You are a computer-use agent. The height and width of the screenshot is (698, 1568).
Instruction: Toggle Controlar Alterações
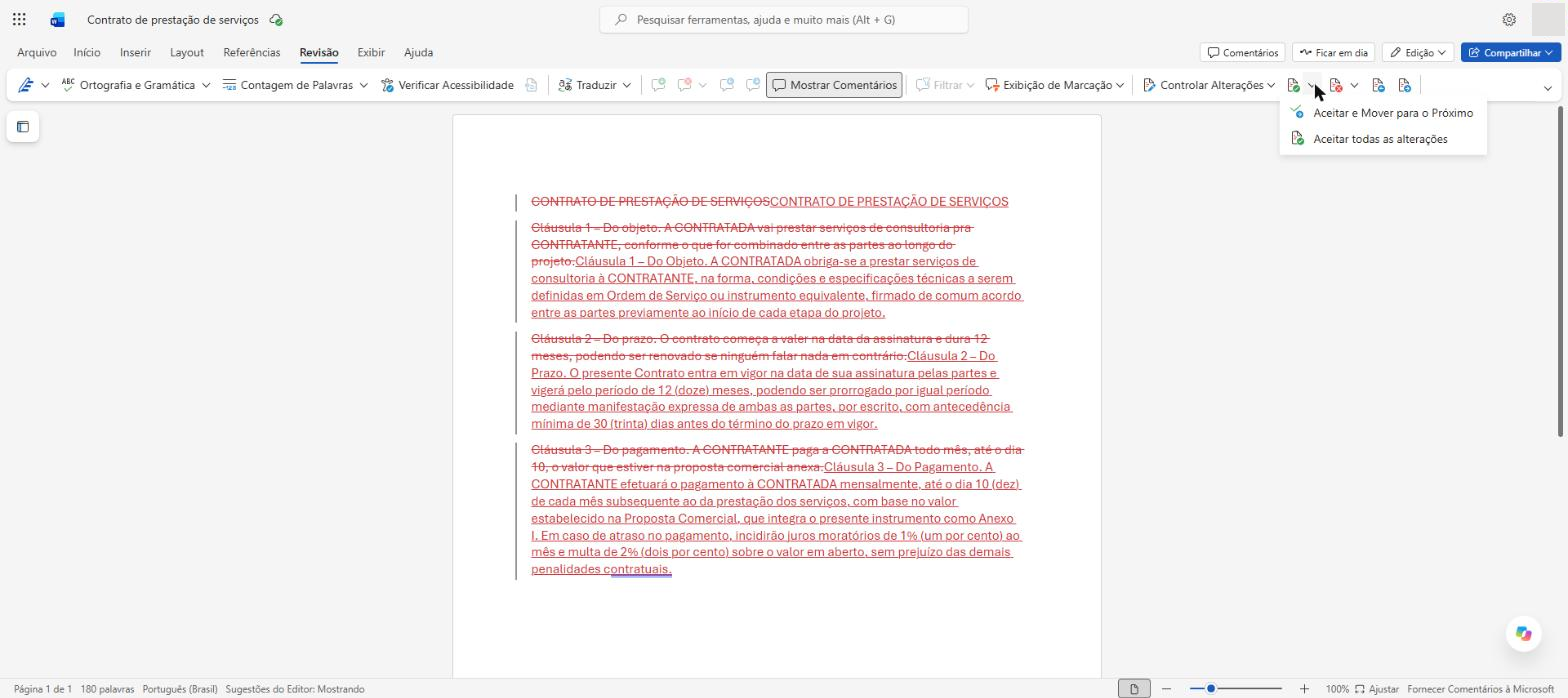coord(1203,85)
